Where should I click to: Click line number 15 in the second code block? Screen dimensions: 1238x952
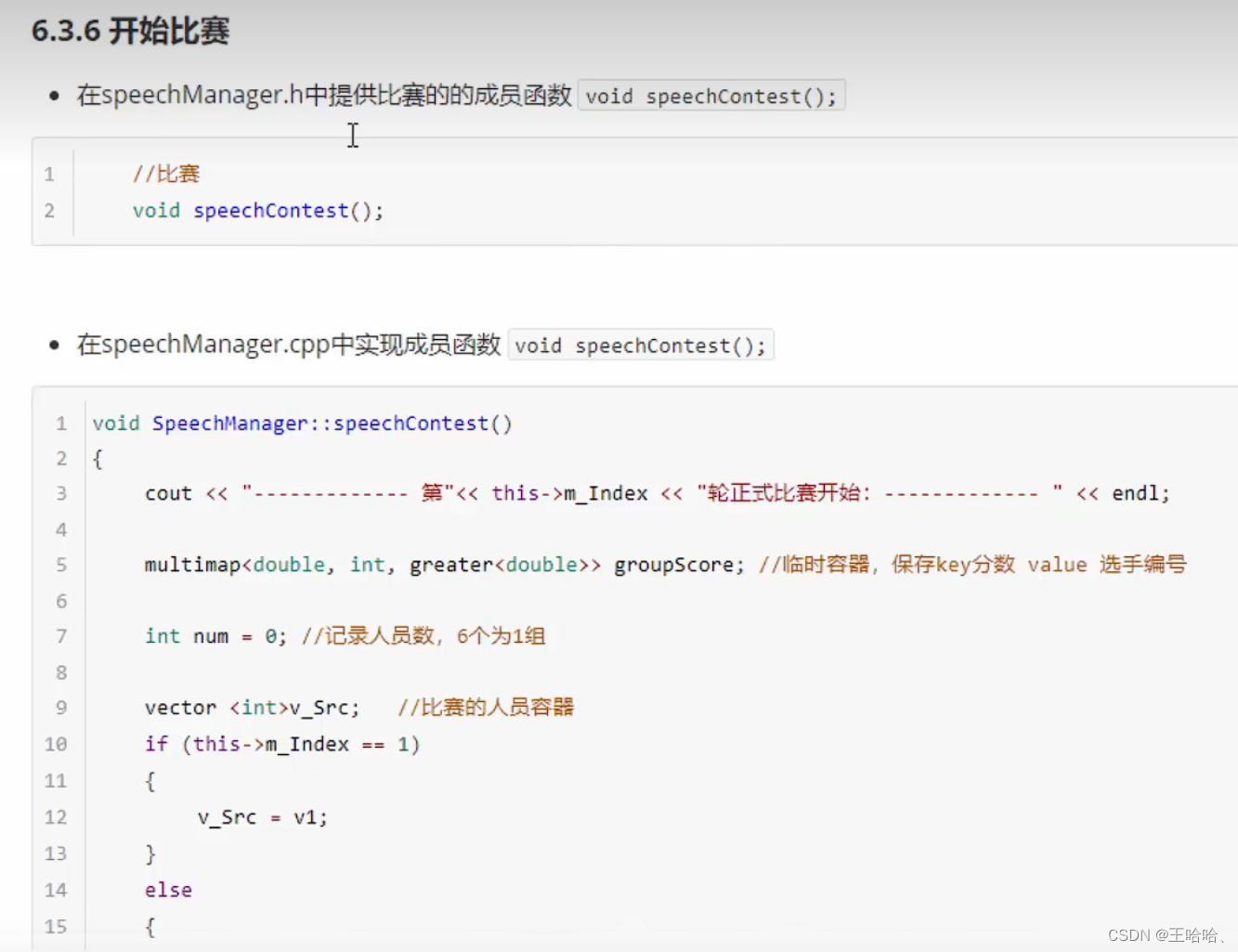[56, 926]
